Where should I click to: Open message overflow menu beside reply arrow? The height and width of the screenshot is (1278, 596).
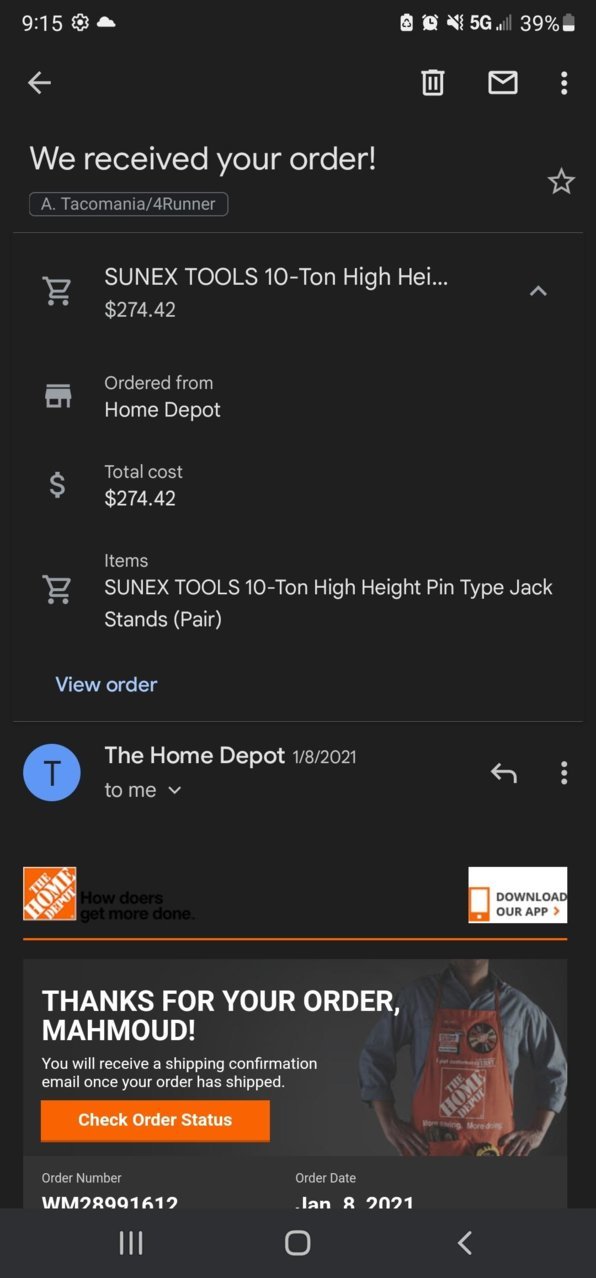pos(564,772)
